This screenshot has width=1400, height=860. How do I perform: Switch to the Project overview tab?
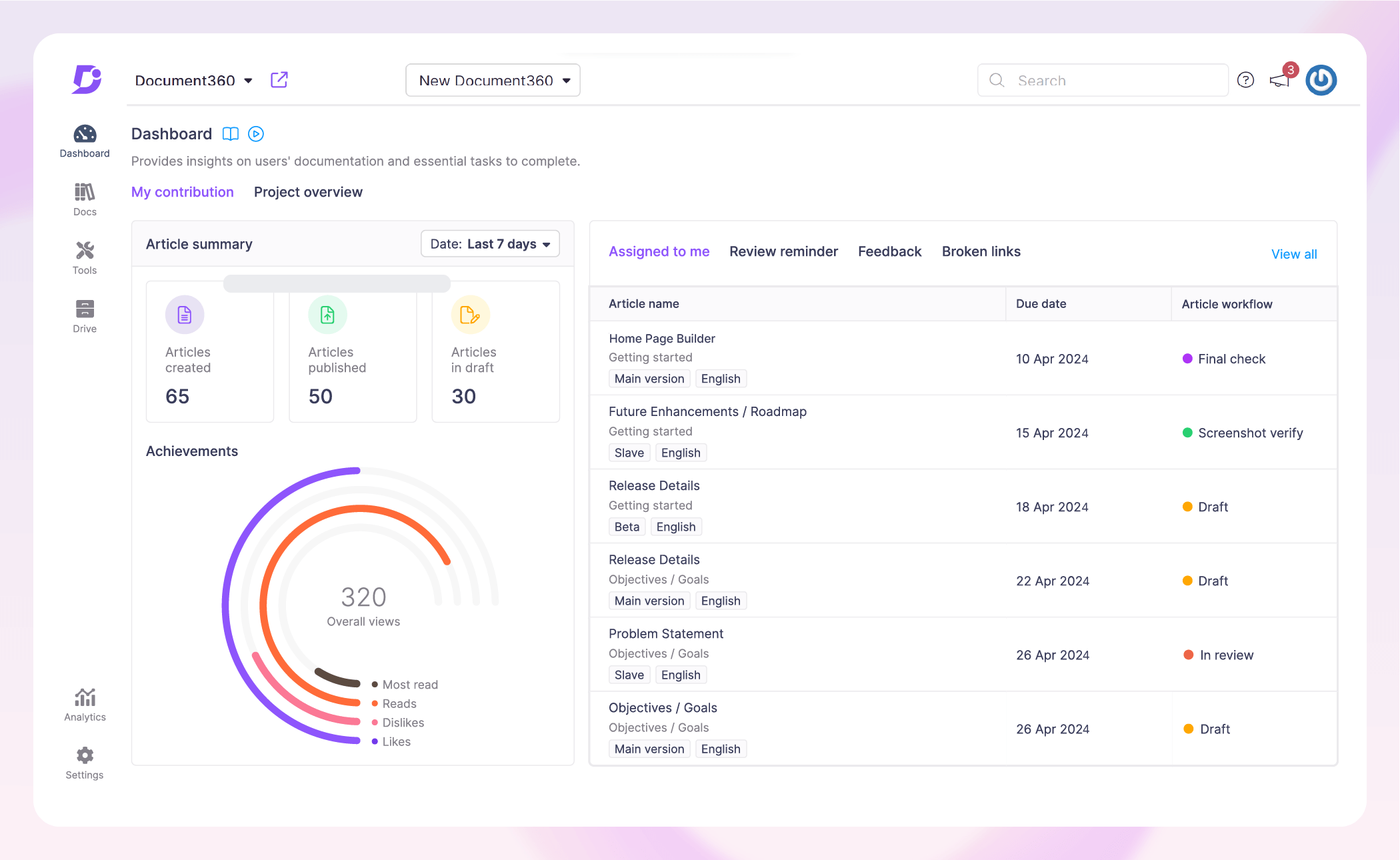tap(308, 192)
